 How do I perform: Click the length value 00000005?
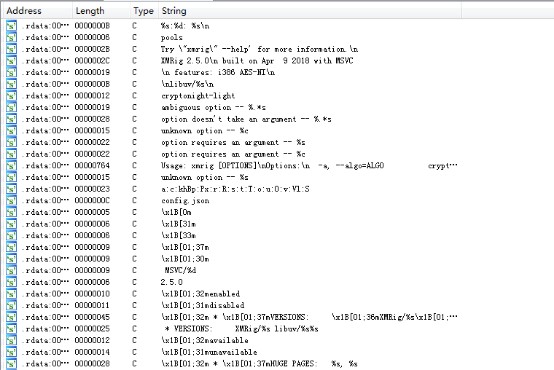pos(92,212)
